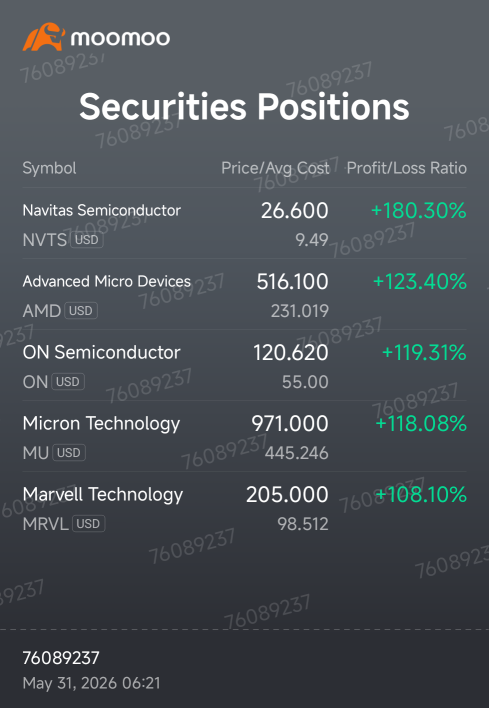Click the May 31, 2026 06:21 timestamp

[92, 683]
